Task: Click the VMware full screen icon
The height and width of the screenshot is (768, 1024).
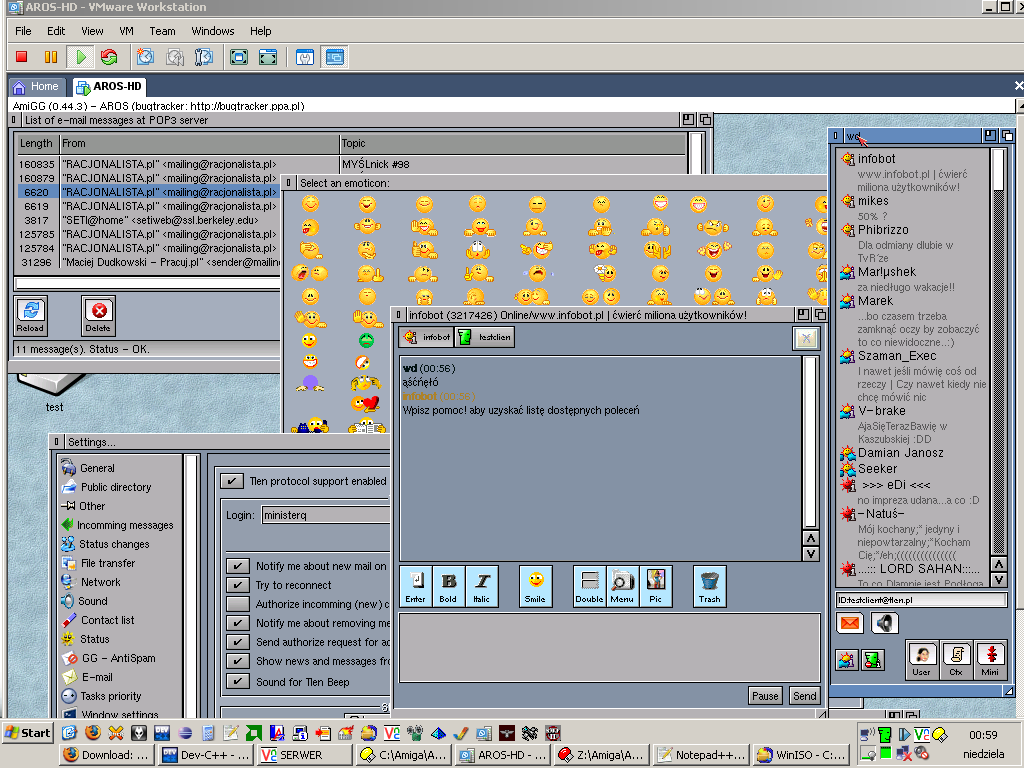Action: point(239,57)
